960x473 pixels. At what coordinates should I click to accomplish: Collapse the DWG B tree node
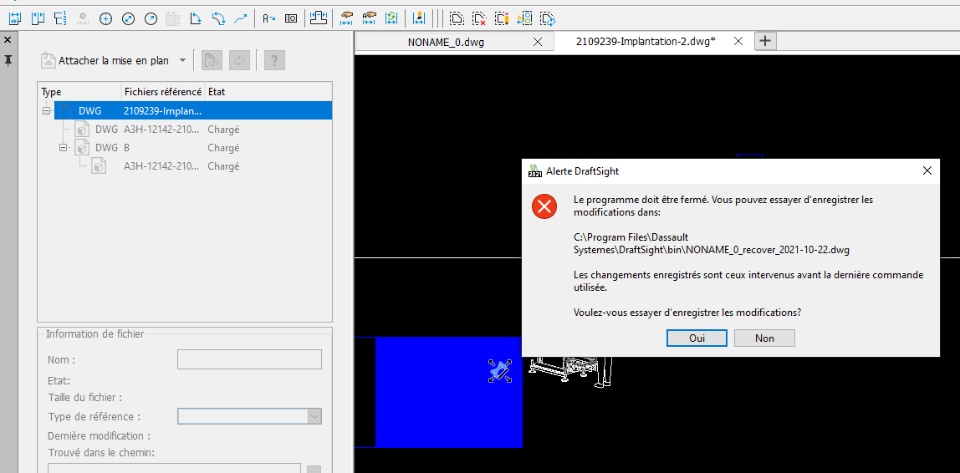[62, 147]
